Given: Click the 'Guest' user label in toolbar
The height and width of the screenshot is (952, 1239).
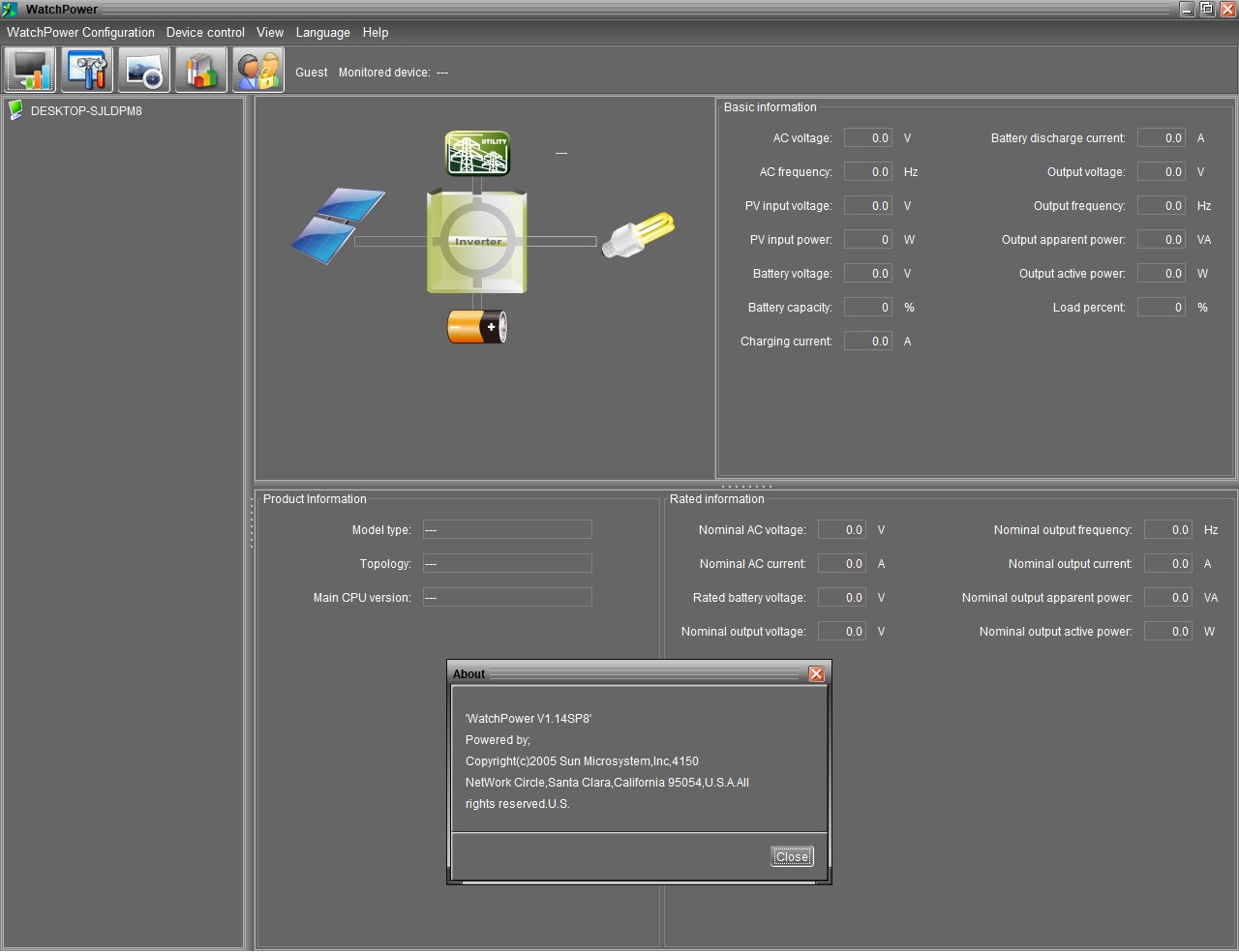Looking at the screenshot, I should coord(311,73).
